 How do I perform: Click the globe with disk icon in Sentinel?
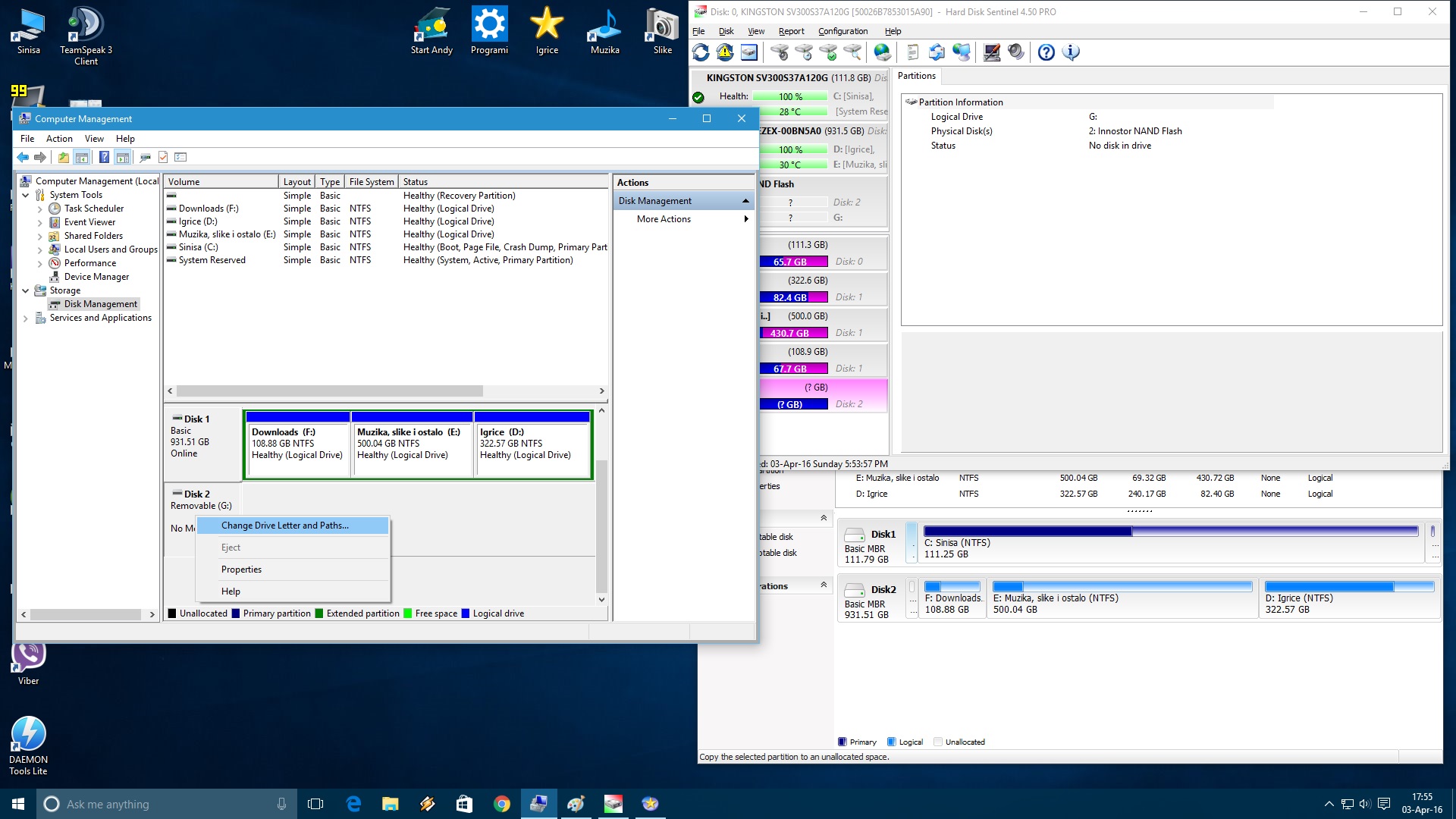(x=883, y=52)
